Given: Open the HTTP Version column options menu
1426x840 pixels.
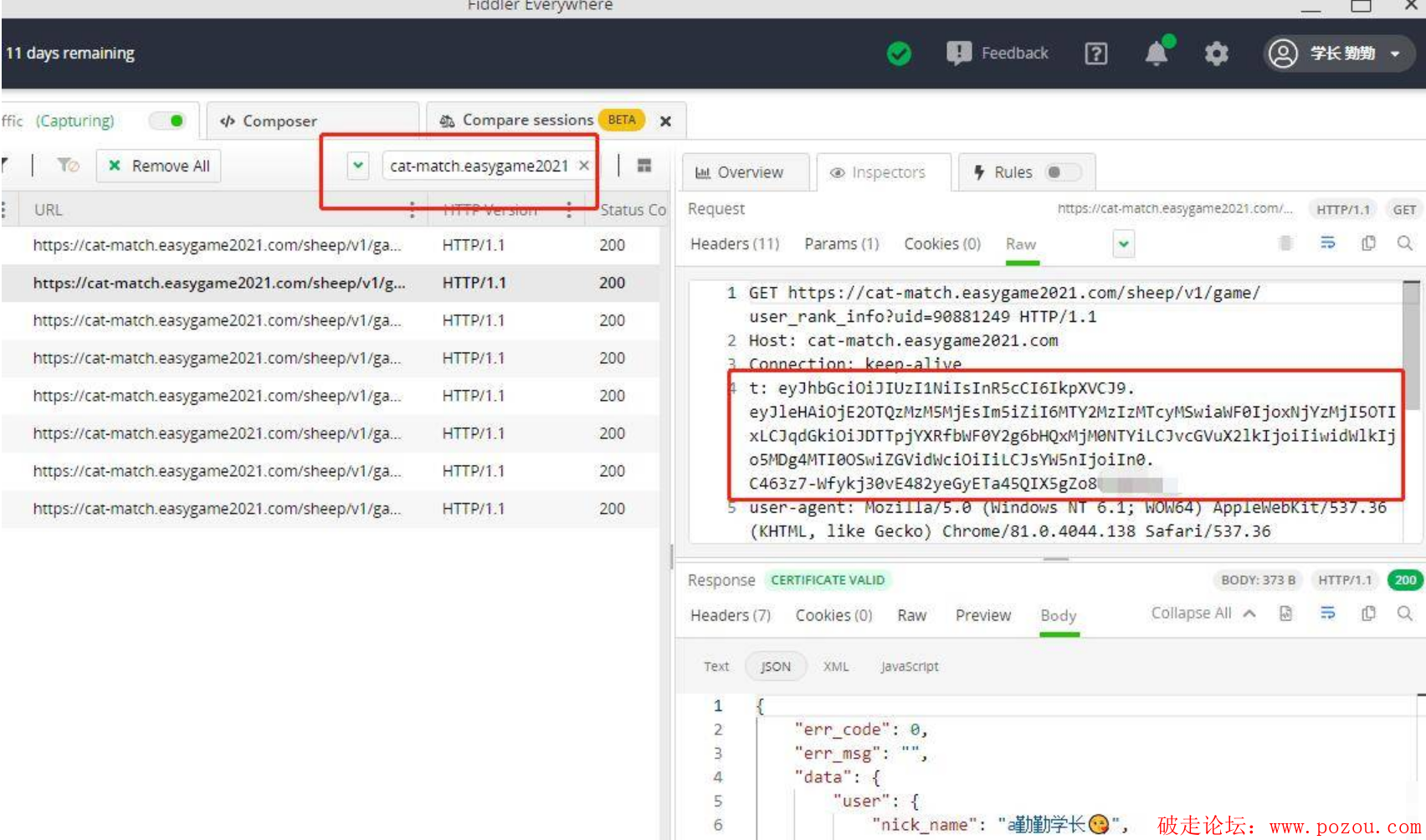Looking at the screenshot, I should (x=569, y=210).
